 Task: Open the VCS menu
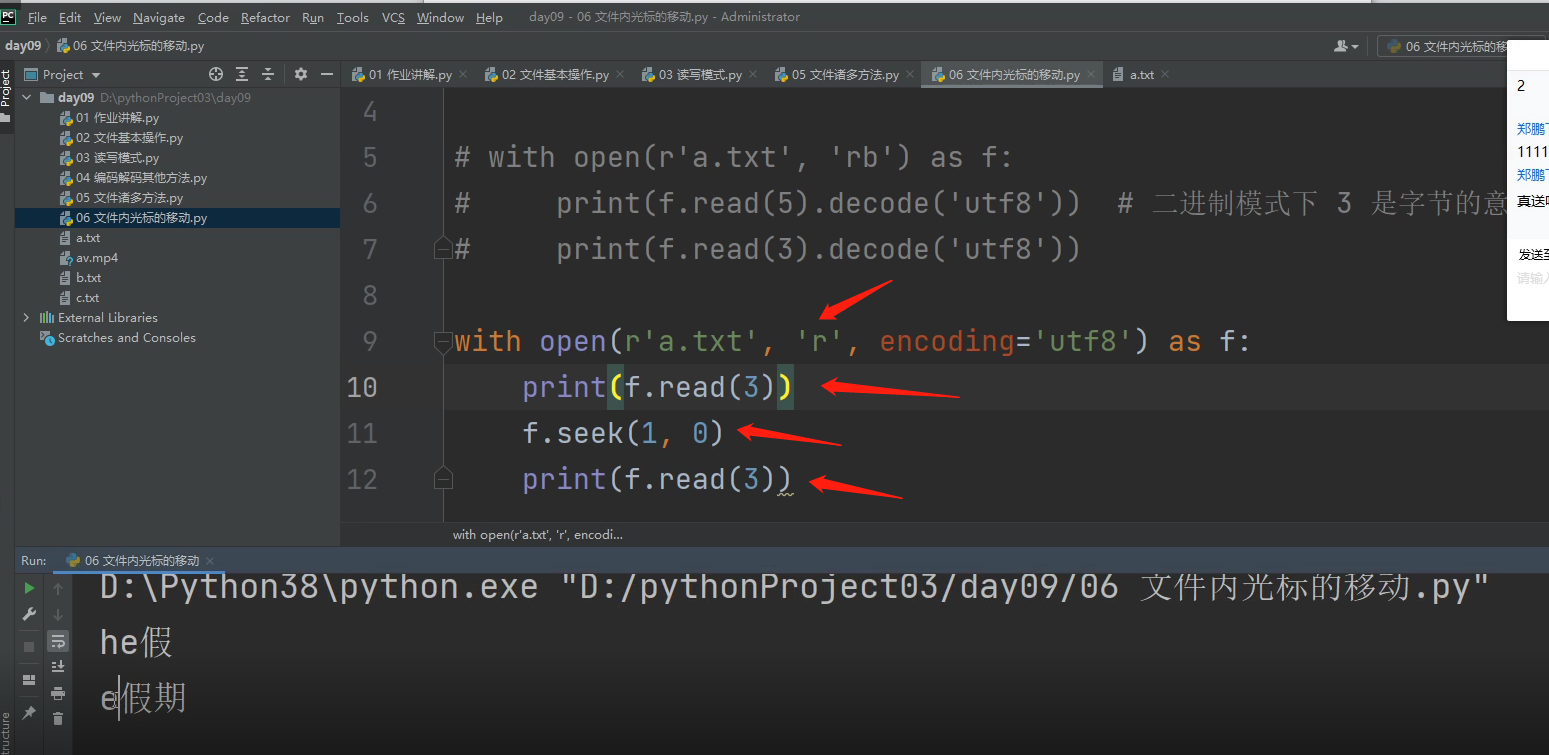click(x=393, y=17)
